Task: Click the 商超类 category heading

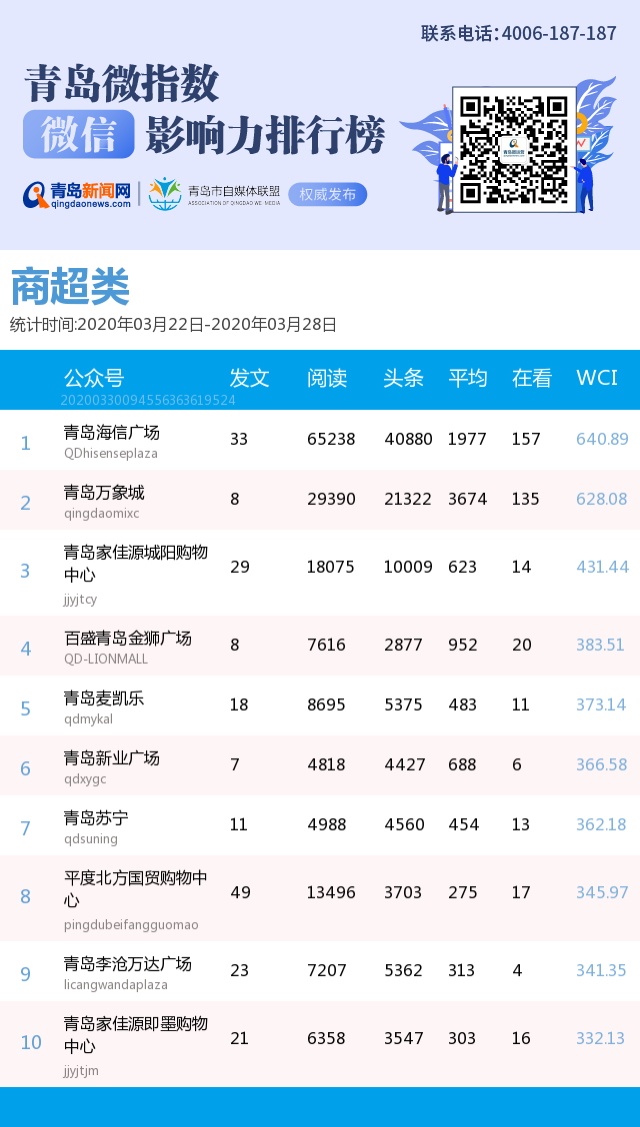Action: point(70,288)
